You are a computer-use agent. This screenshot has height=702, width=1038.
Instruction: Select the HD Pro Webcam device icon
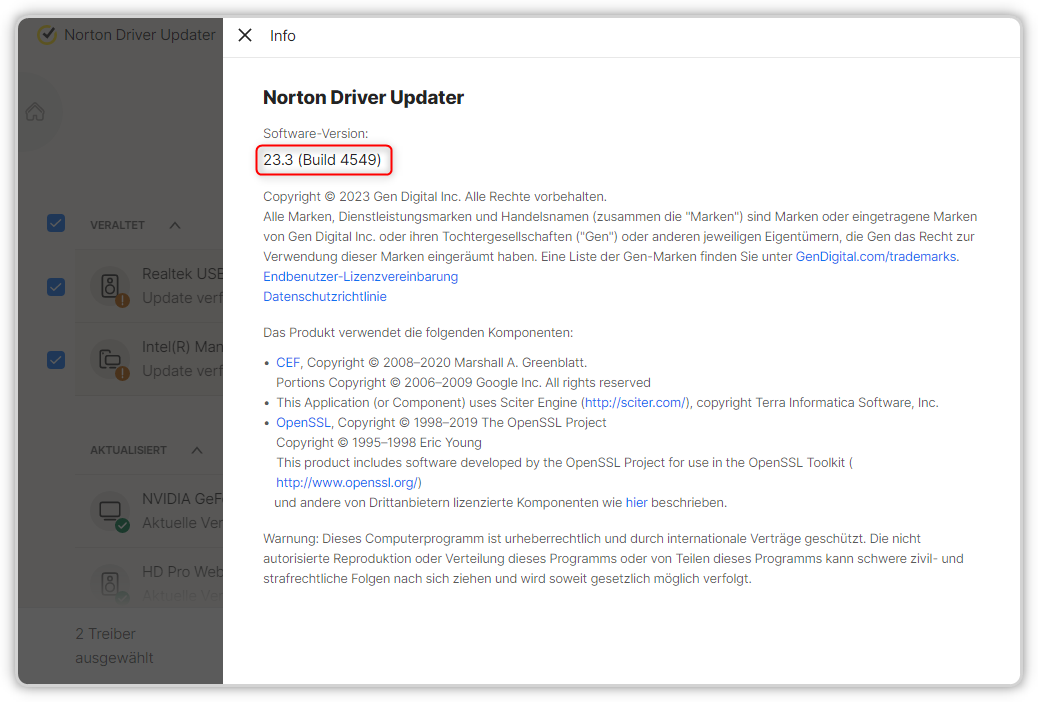coord(110,583)
